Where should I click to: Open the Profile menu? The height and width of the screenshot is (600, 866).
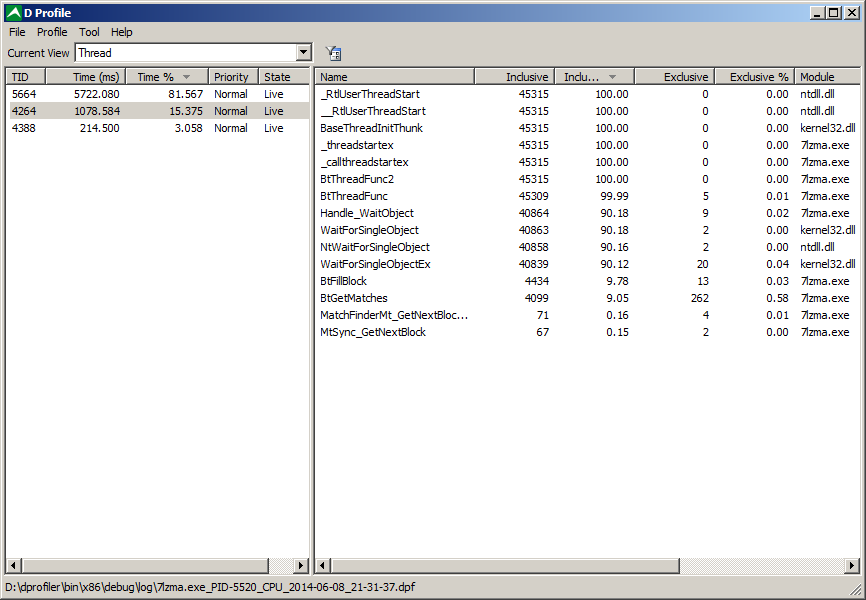52,32
